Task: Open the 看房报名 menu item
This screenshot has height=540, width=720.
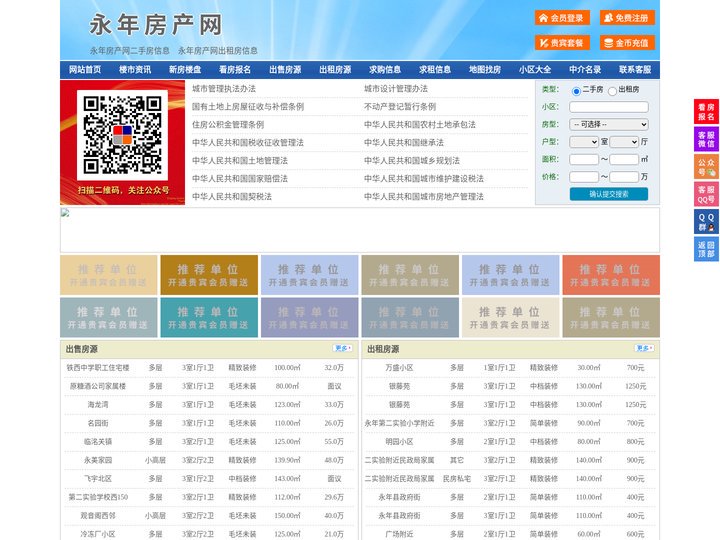Action: (x=235, y=70)
